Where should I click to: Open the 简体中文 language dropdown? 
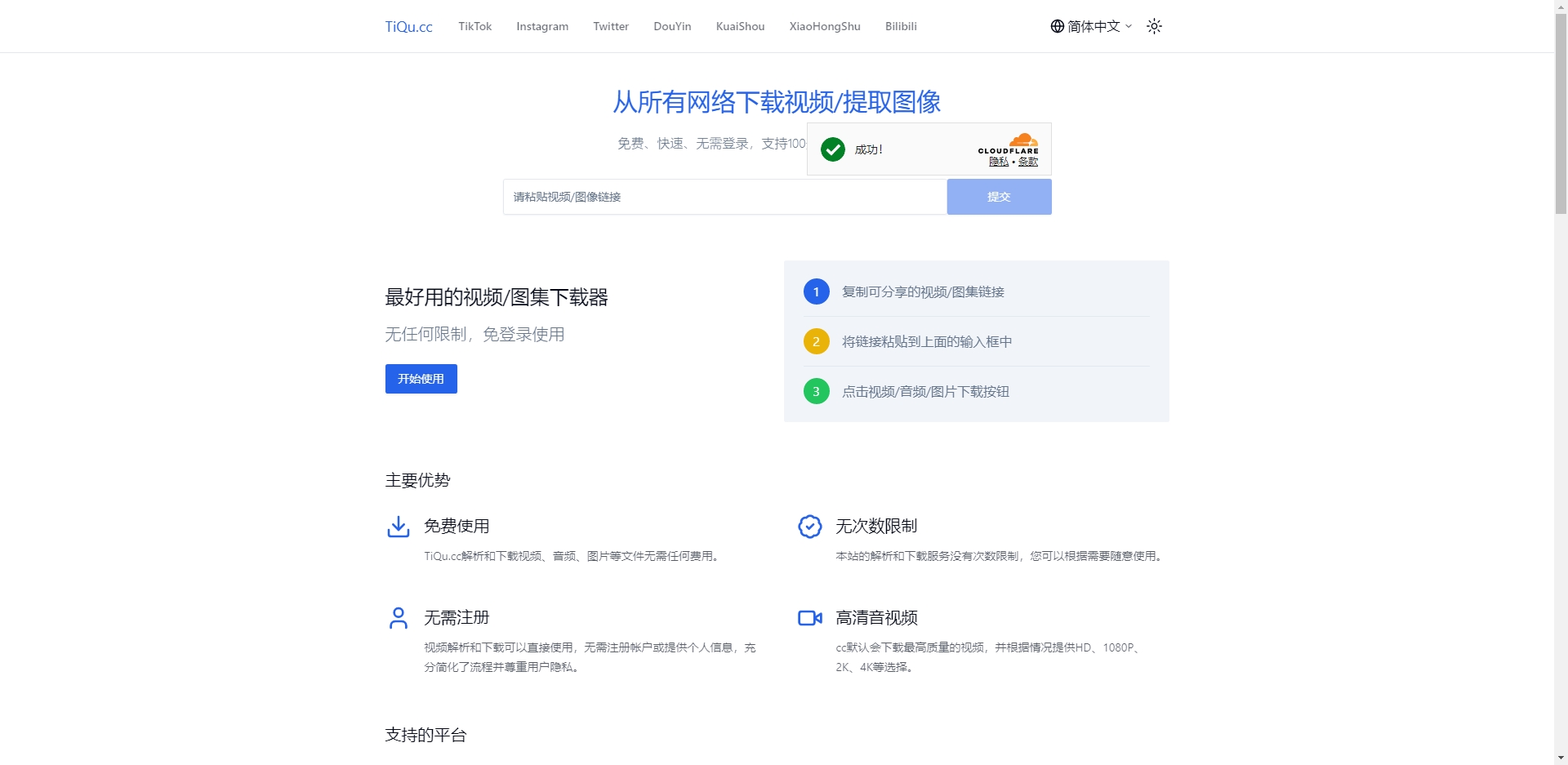pyautogui.click(x=1092, y=26)
